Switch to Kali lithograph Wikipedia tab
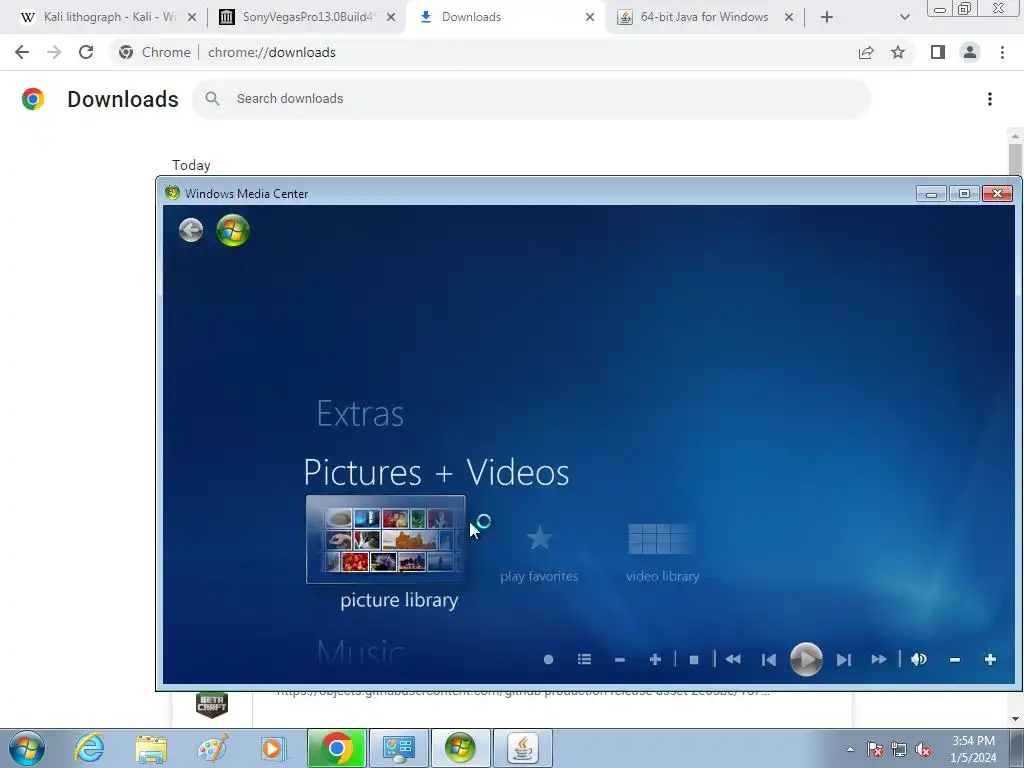 tap(108, 17)
